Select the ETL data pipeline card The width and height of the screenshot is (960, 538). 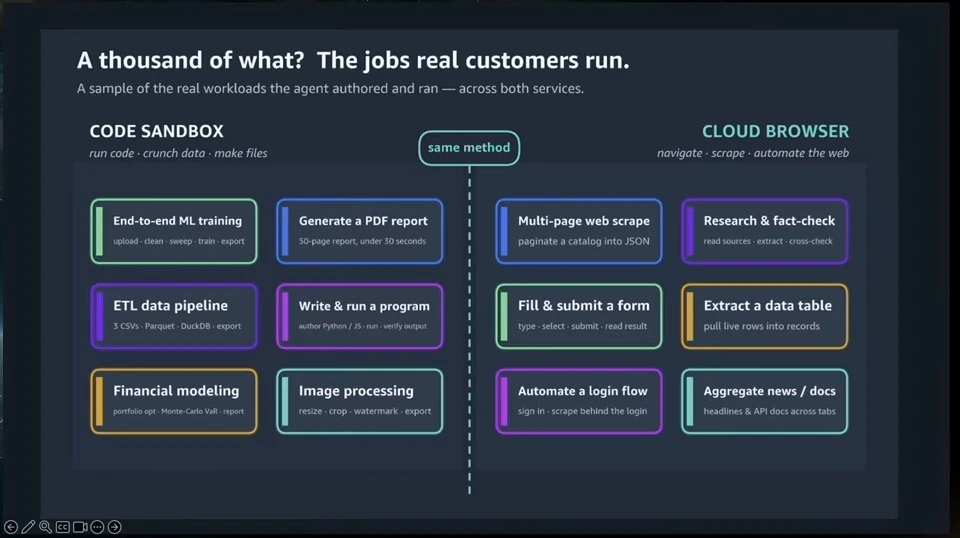[174, 316]
